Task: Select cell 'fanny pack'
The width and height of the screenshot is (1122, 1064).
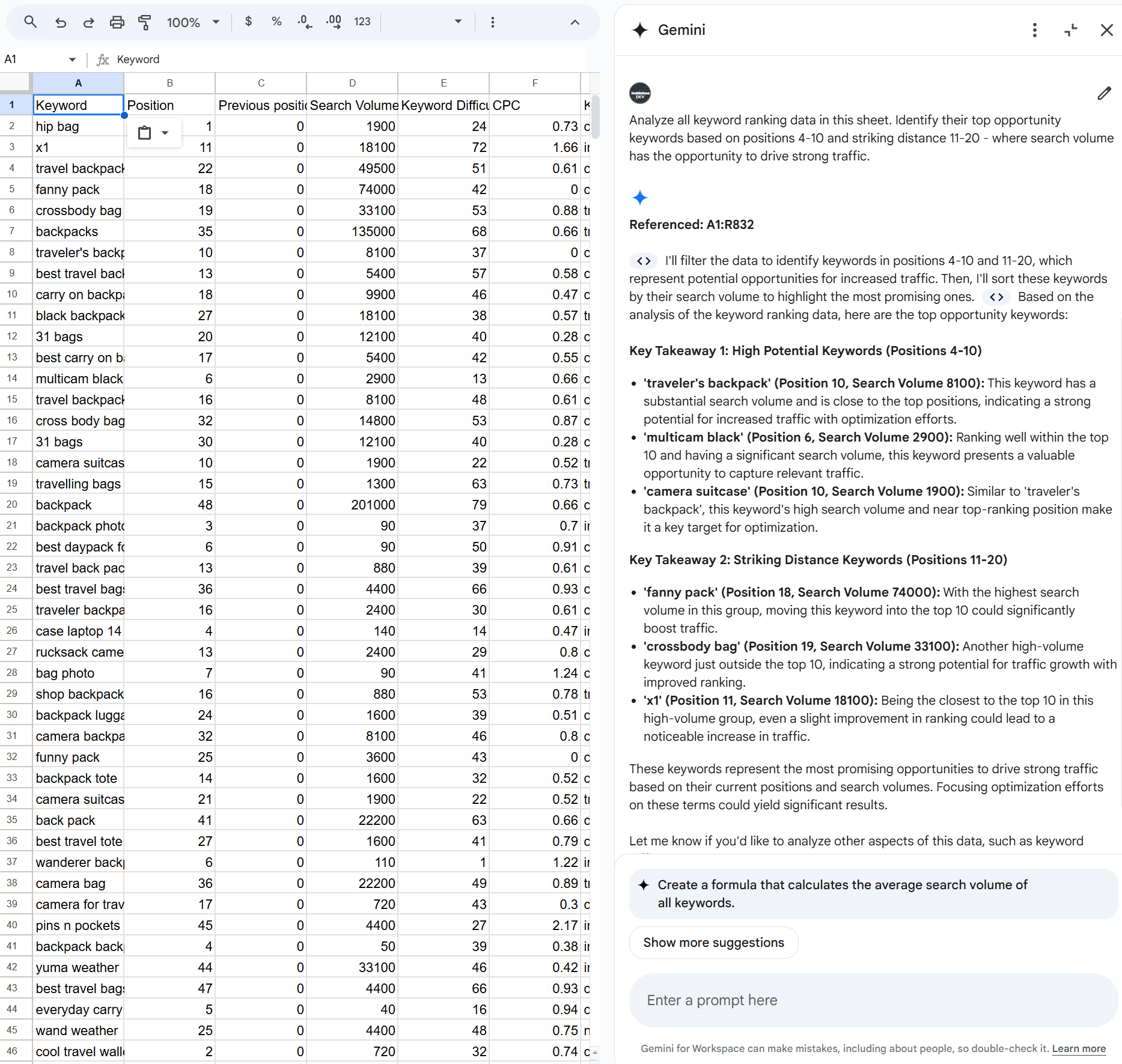Action: (78, 190)
